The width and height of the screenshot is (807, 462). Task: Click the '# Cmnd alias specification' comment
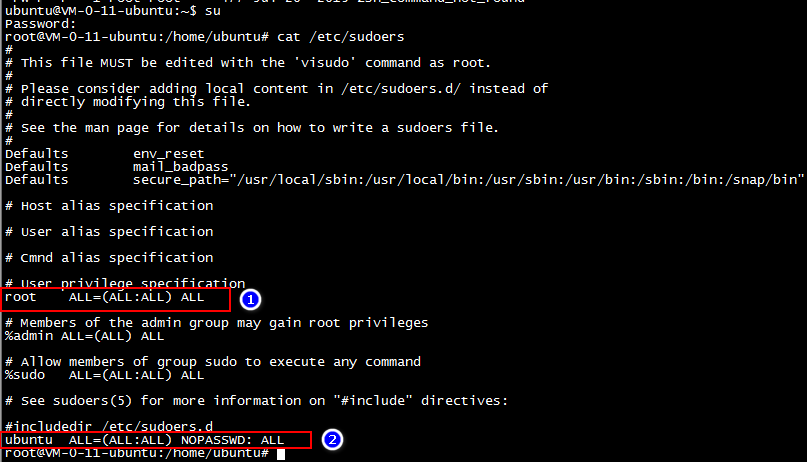(x=109, y=258)
